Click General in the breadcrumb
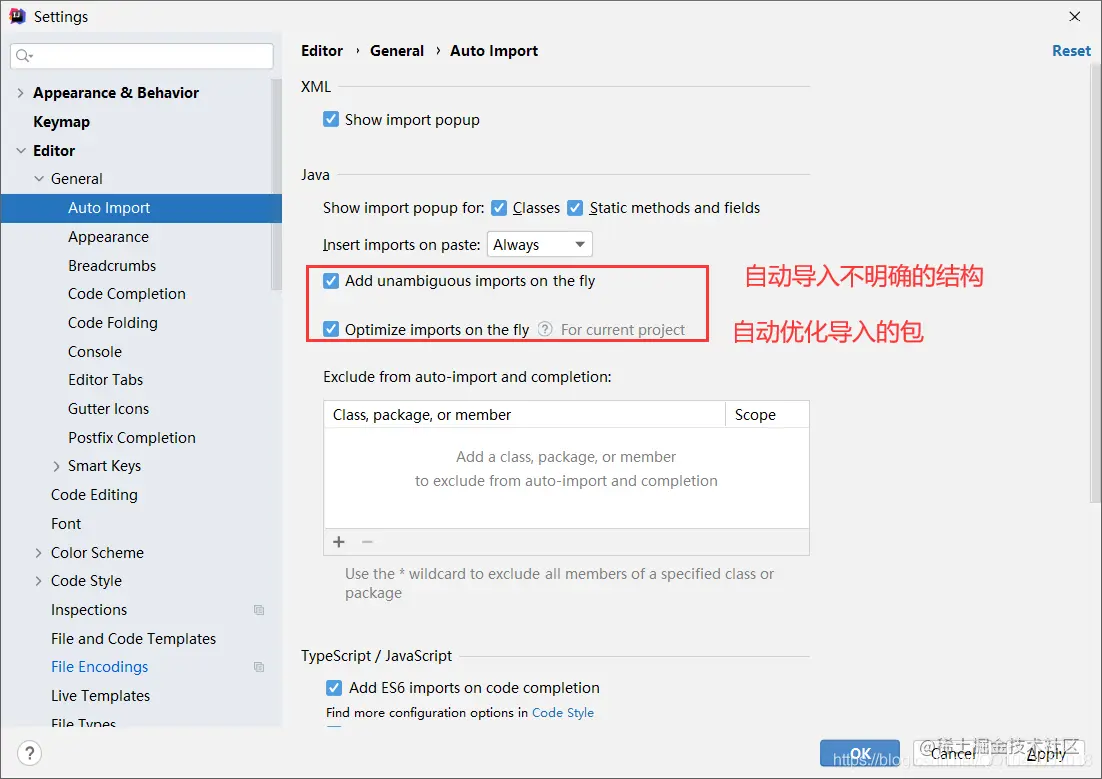1102x779 pixels. coord(397,51)
